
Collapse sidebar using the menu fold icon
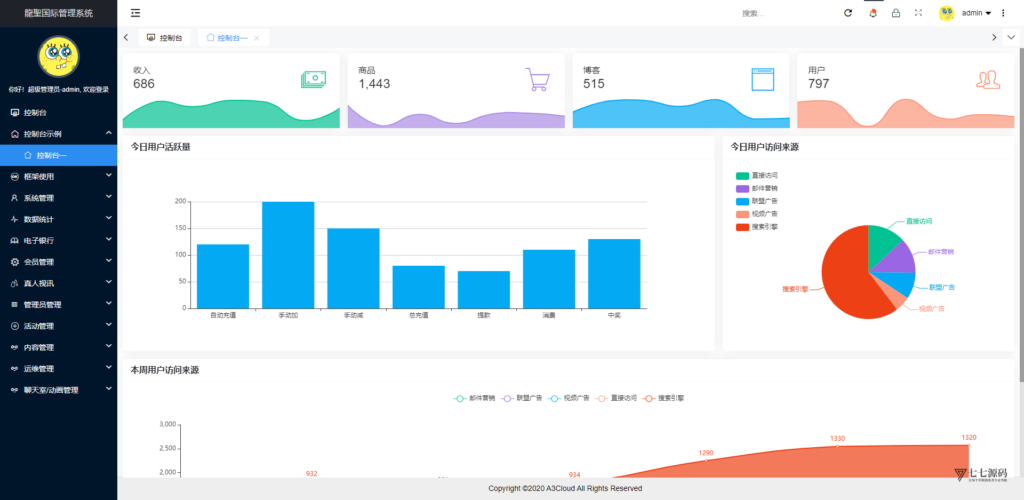pyautogui.click(x=135, y=13)
